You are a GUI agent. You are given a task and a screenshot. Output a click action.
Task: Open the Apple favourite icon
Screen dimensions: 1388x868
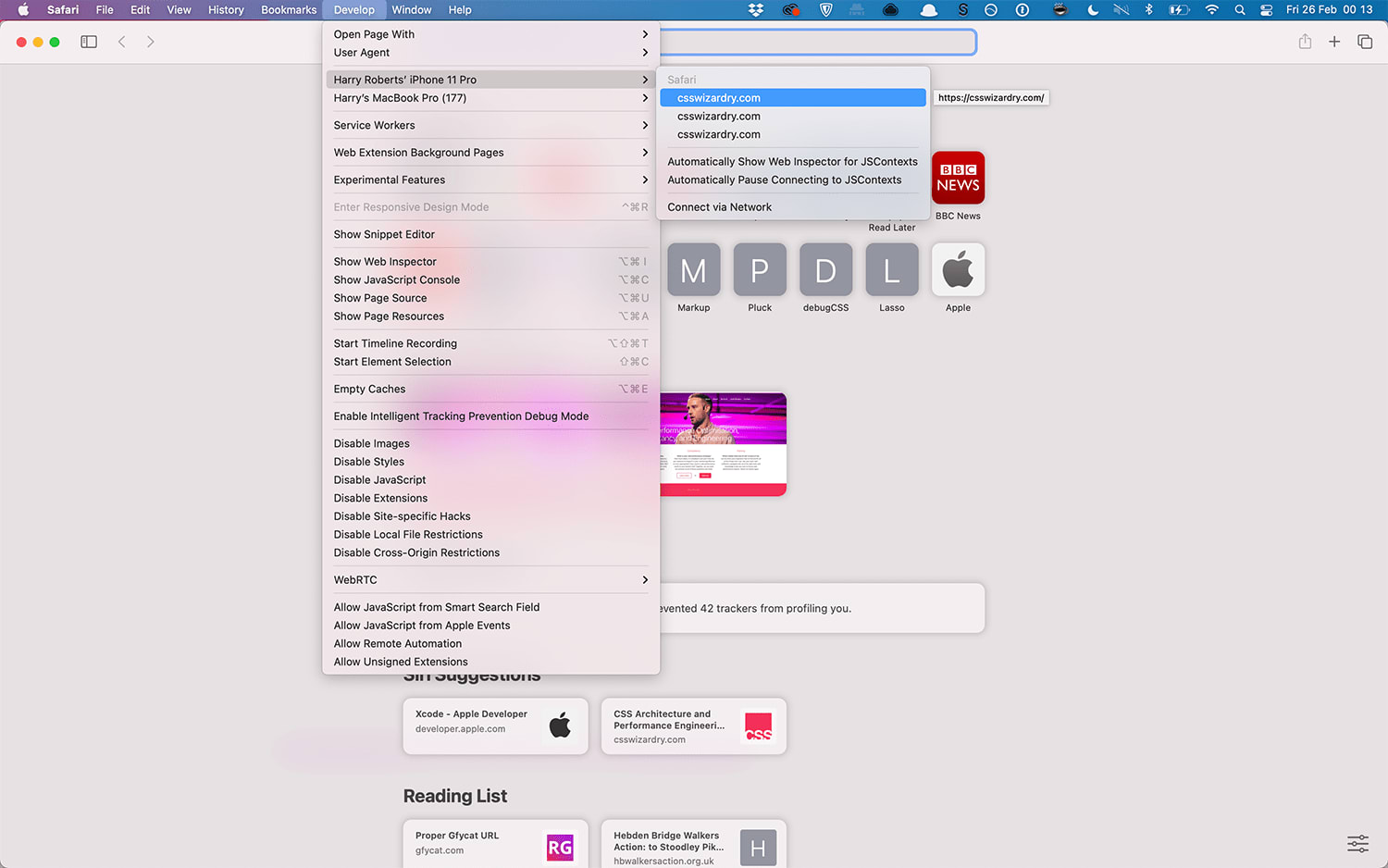(958, 269)
